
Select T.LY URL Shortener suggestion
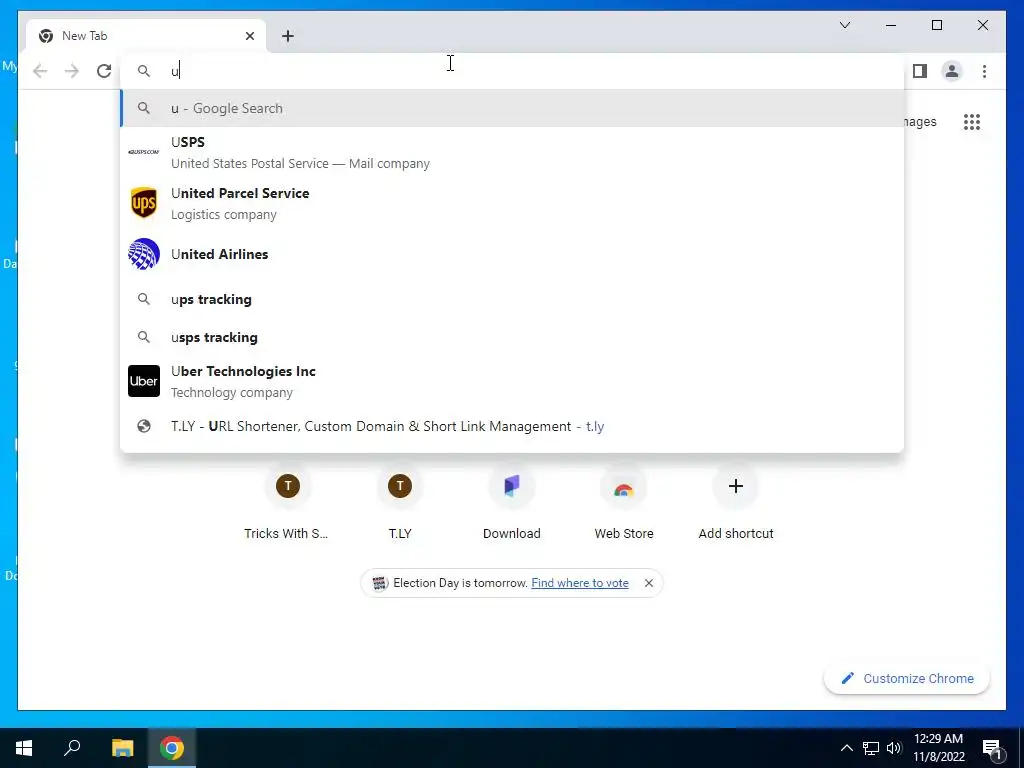(x=512, y=426)
